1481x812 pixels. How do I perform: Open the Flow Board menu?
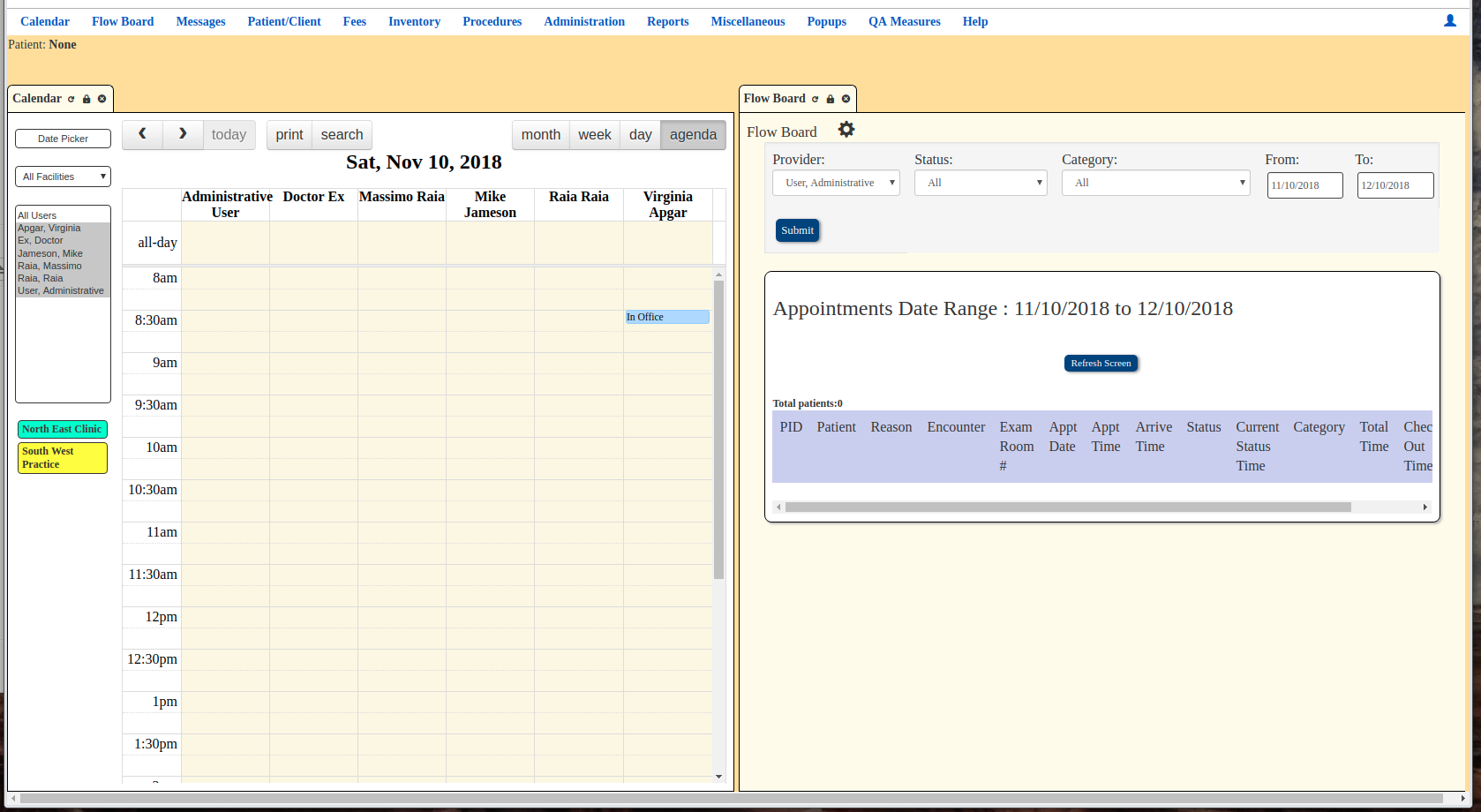click(x=123, y=21)
